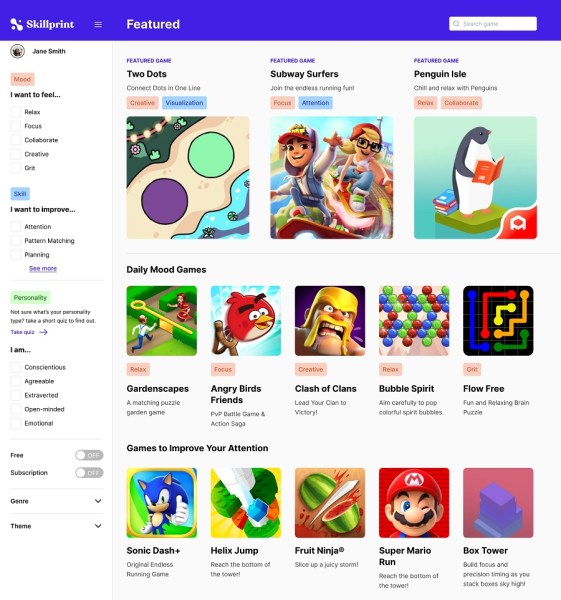Open the Clash of Clans game icon
The width and height of the screenshot is (561, 600).
pos(330,321)
